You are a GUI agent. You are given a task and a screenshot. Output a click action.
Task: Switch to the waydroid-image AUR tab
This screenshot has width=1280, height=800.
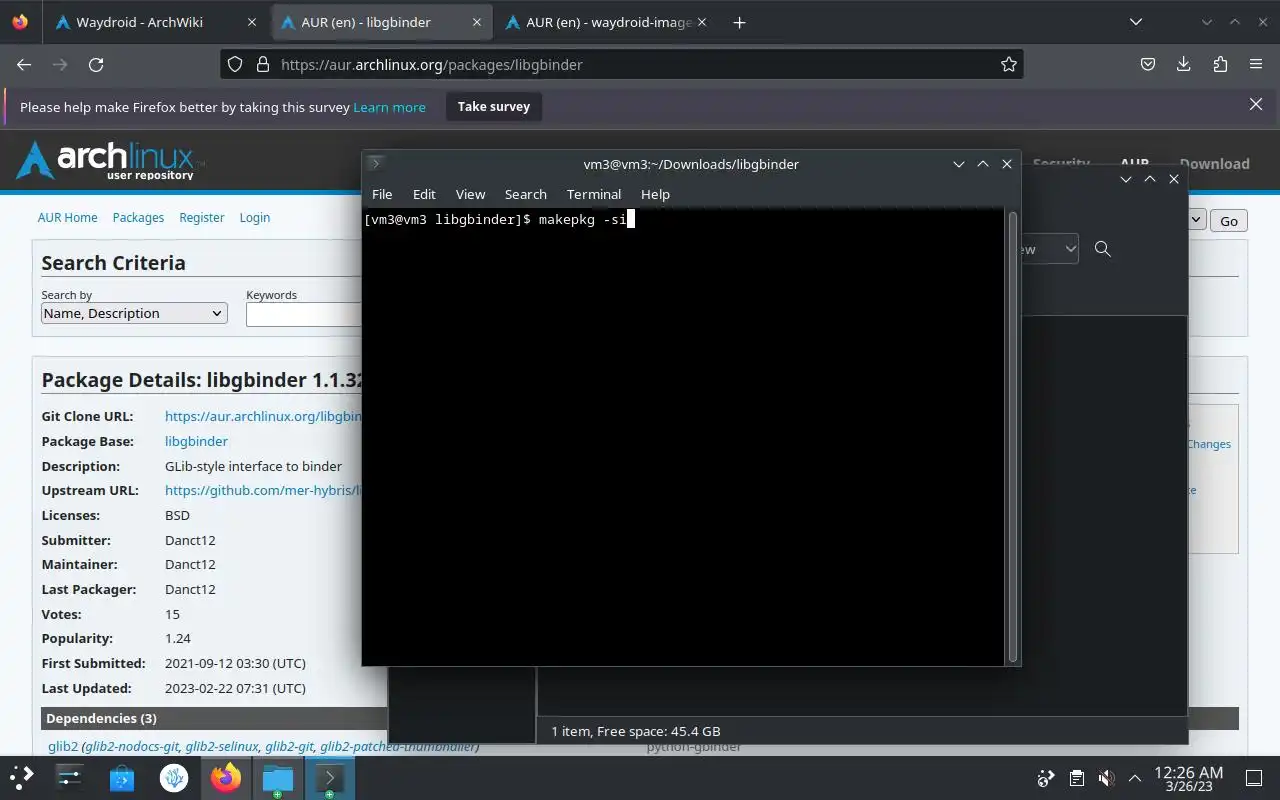607,22
